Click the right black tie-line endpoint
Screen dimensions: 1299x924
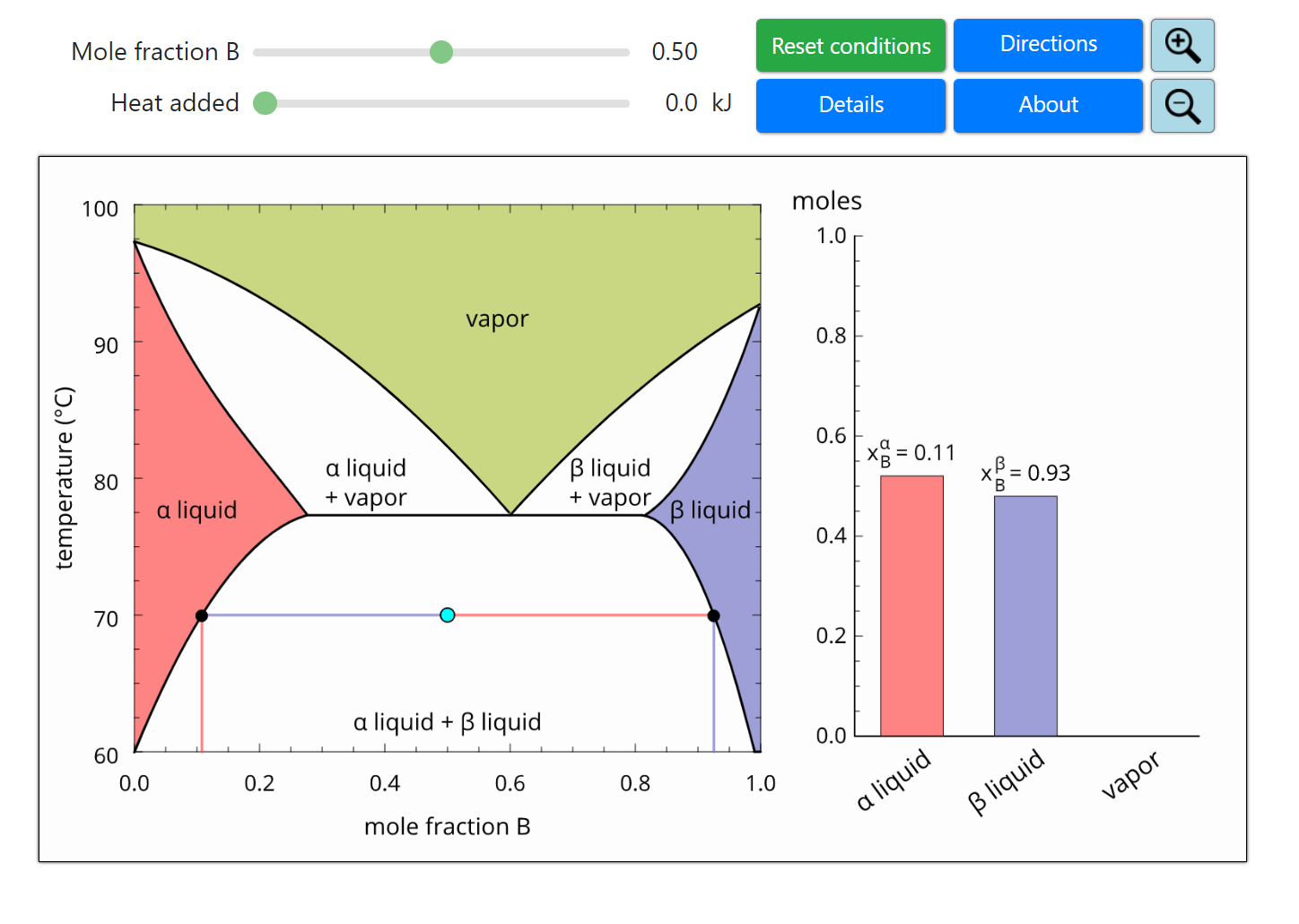[713, 615]
